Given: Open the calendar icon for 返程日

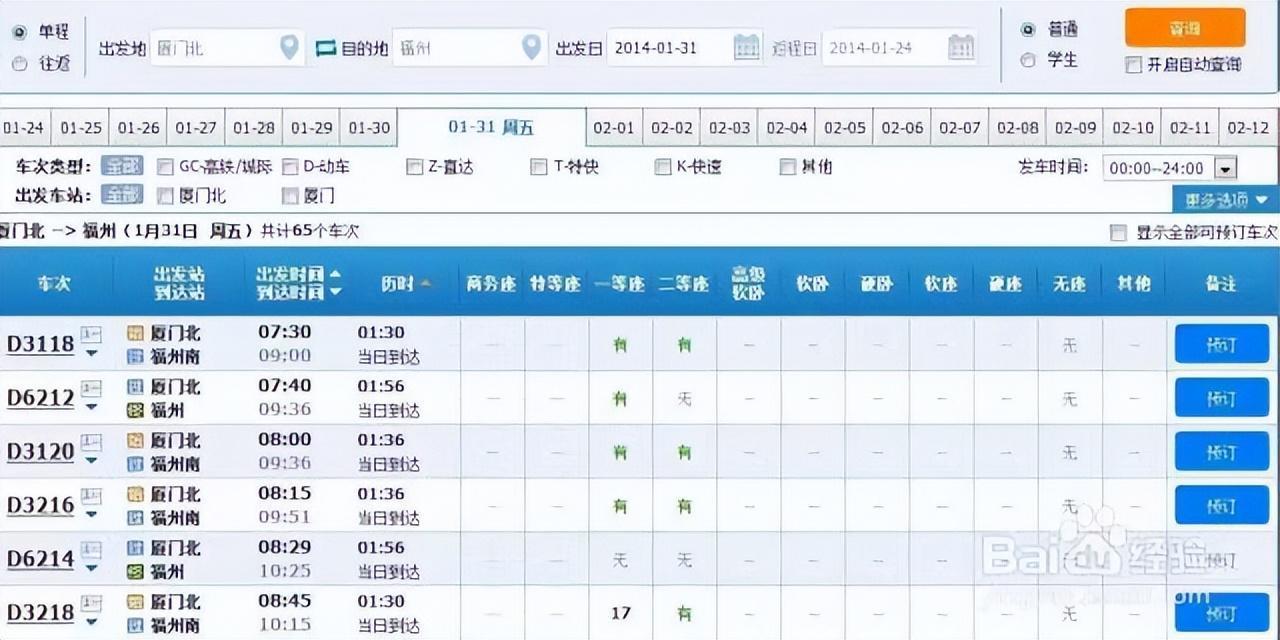Looking at the screenshot, I should pos(961,47).
